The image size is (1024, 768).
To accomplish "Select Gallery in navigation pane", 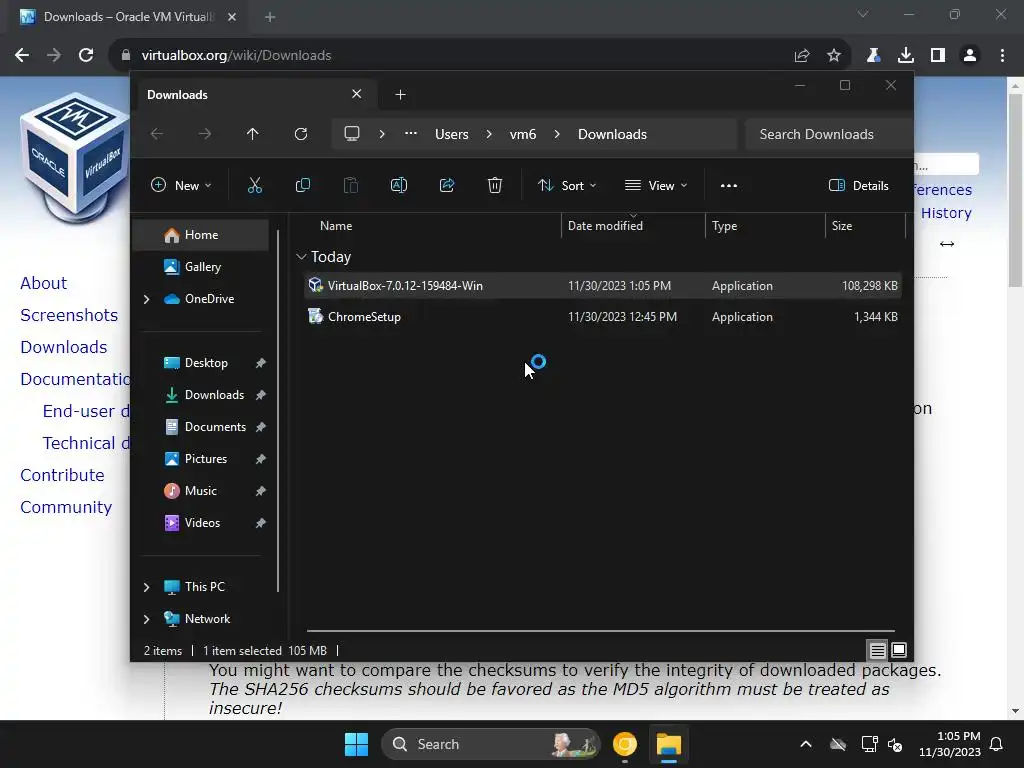I will tap(201, 266).
